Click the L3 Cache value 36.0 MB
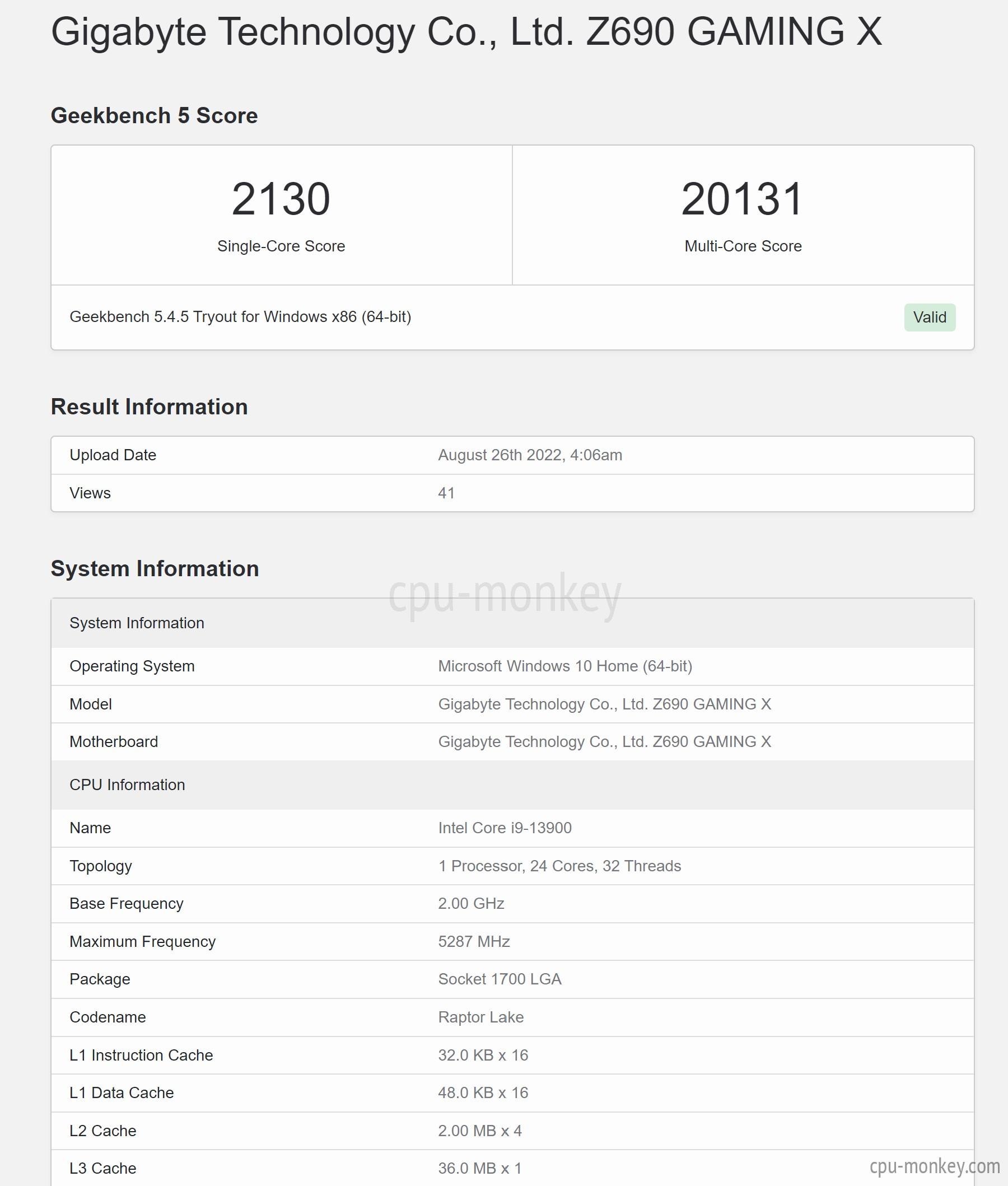The image size is (1008, 1186). click(x=479, y=1168)
